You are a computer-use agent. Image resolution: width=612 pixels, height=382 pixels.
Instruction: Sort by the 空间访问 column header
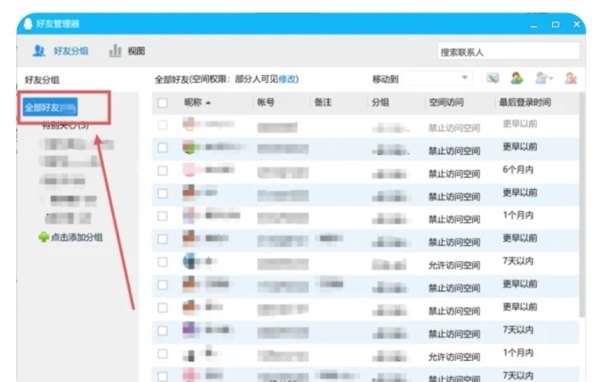point(446,102)
